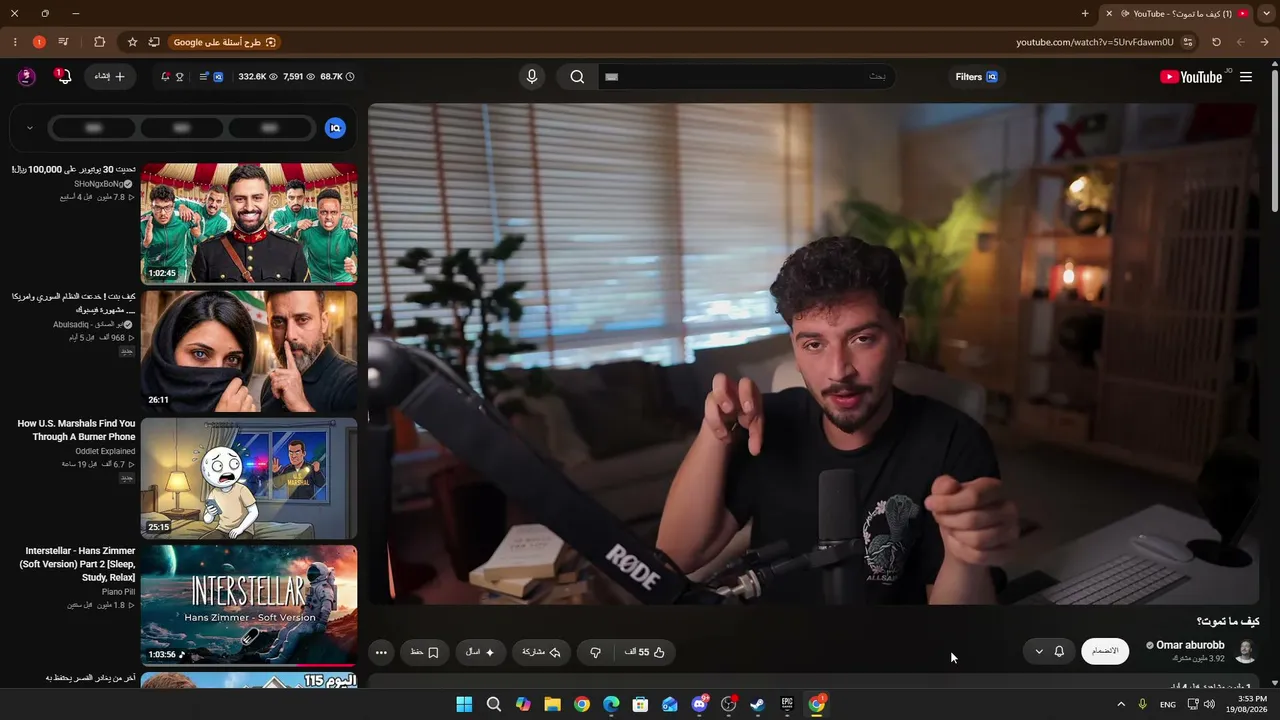Click the Ask Google (طرح أسئلة على Google) chip
Viewport: 1280px width, 720px height.
pyautogui.click(x=225, y=42)
